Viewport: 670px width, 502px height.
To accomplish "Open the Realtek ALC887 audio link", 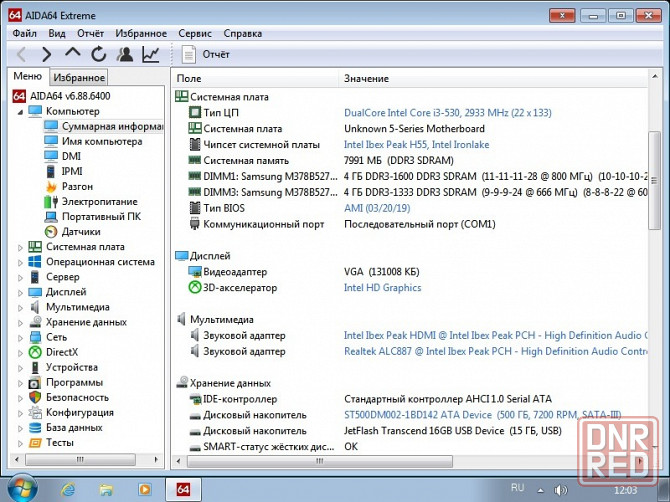I will 496,351.
